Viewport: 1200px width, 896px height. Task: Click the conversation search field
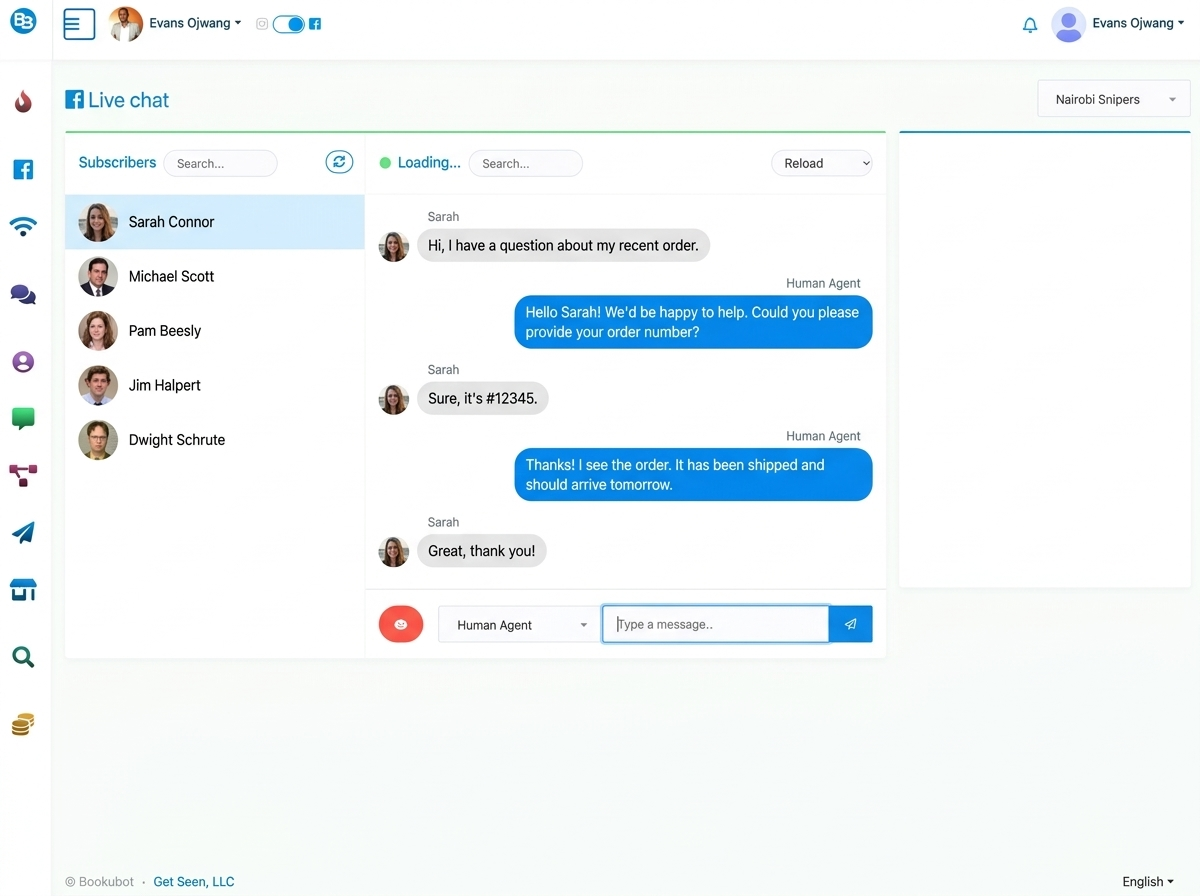[x=525, y=163]
